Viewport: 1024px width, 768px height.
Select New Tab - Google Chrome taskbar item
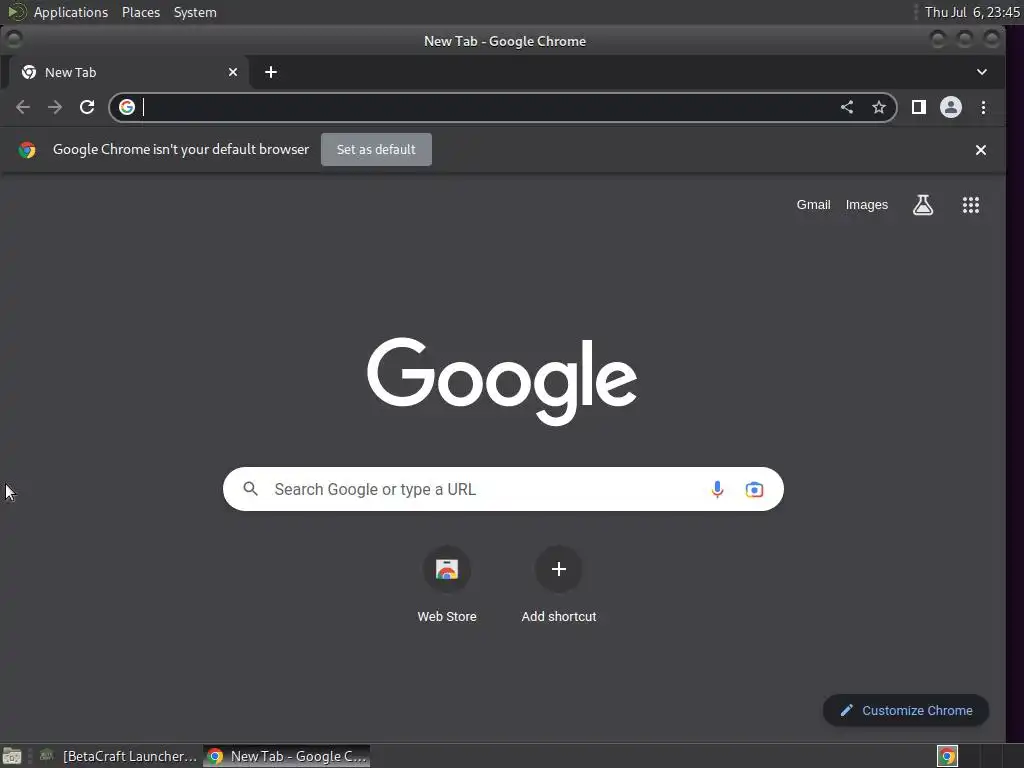tap(287, 756)
